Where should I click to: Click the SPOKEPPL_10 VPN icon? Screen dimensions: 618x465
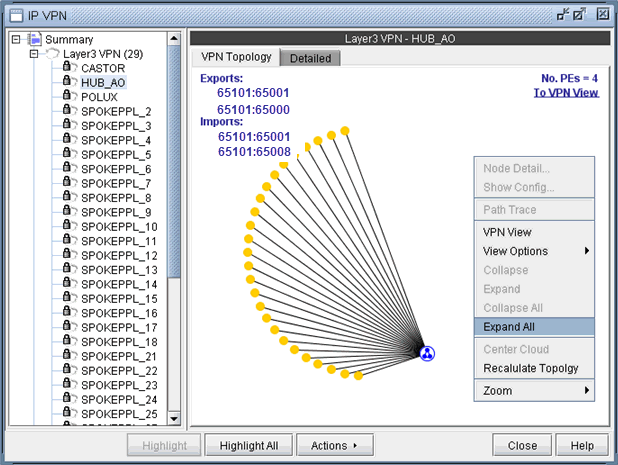point(70,227)
